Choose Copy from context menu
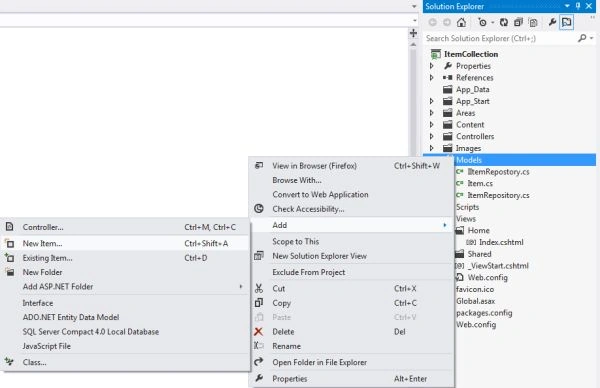 pos(352,303)
